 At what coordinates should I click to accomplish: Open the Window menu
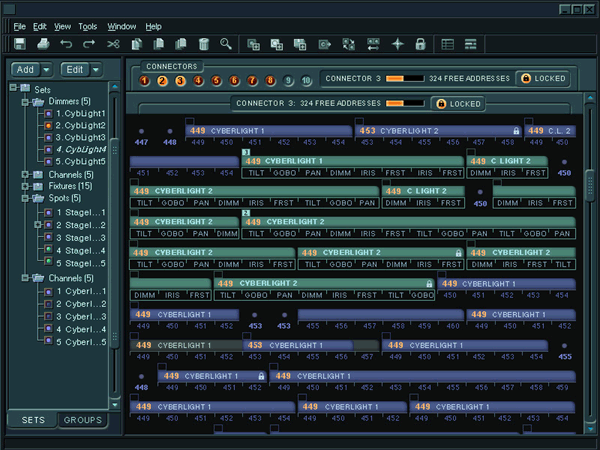tap(122, 25)
